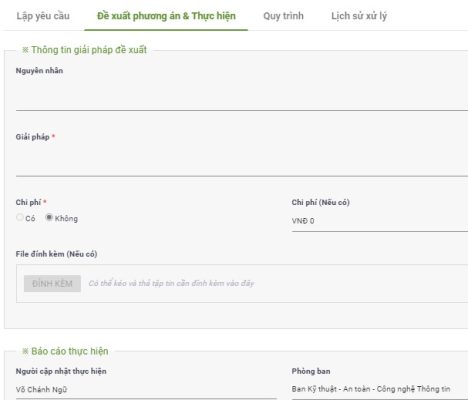Click the Thông tin giải pháp đề xuất heading
Screen dimensions: 468x400
point(89,50)
